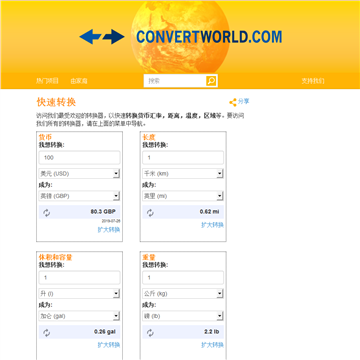Click the currency amount field showing 100
This screenshot has height=360, width=360.
[79, 158]
